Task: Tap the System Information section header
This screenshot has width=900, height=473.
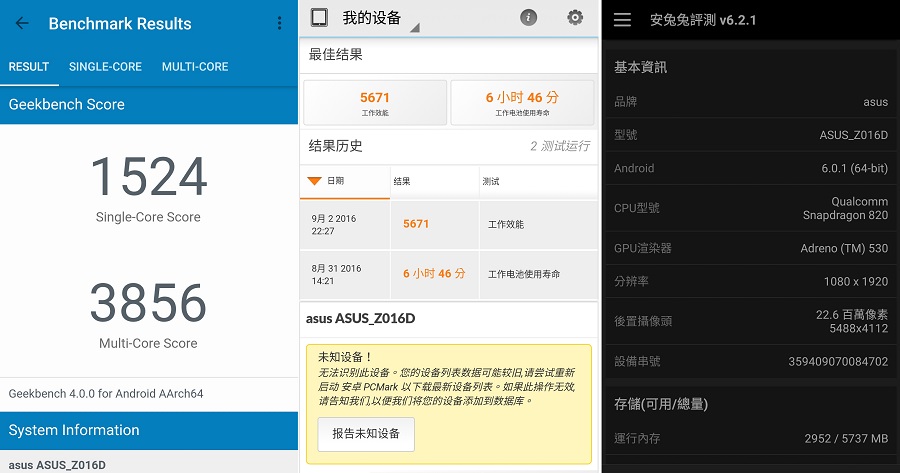Action: coord(149,430)
